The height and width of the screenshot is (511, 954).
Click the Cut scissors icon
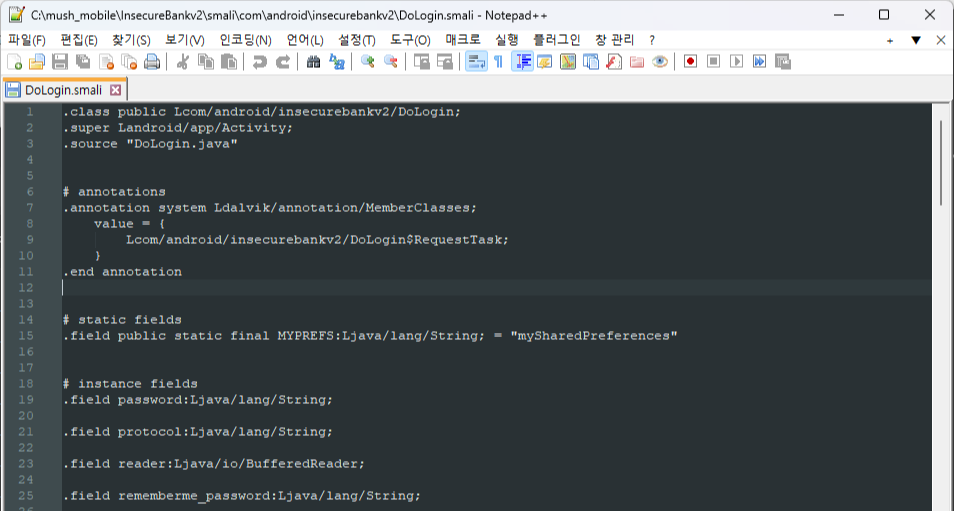click(x=182, y=61)
